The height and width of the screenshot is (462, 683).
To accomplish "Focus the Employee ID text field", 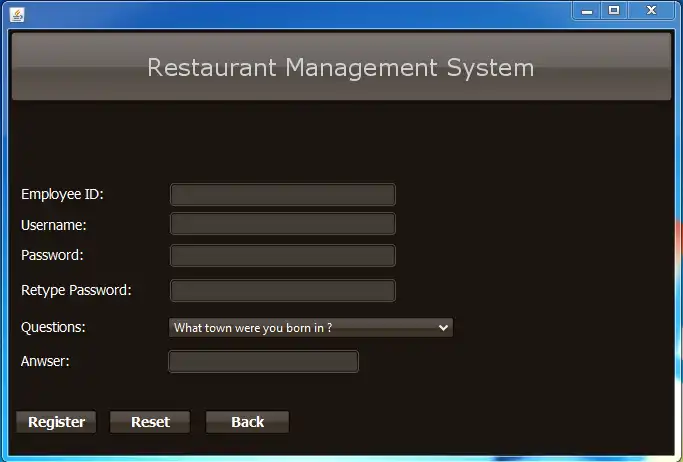I will (x=283, y=194).
